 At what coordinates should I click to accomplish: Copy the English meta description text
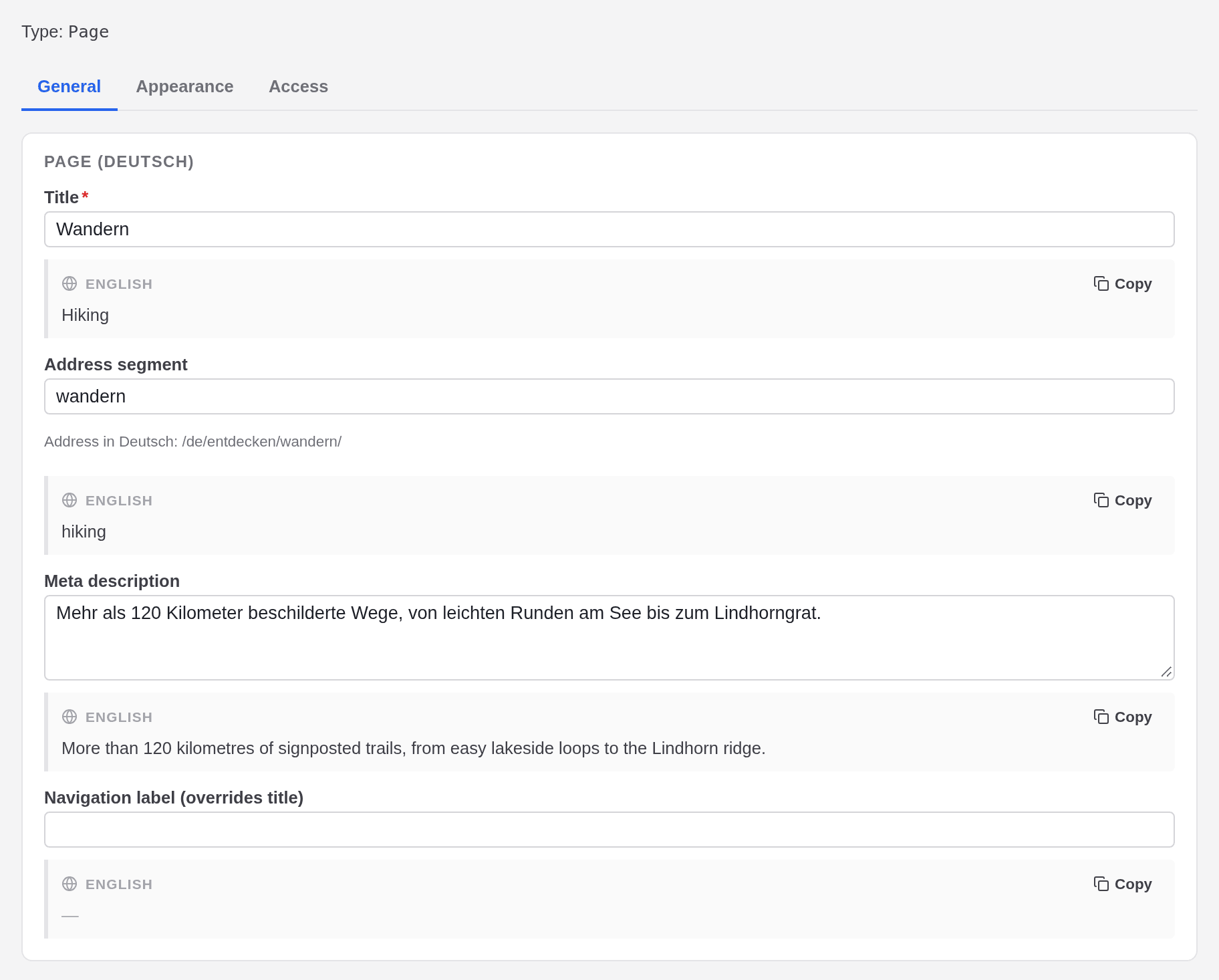pyautogui.click(x=1123, y=717)
